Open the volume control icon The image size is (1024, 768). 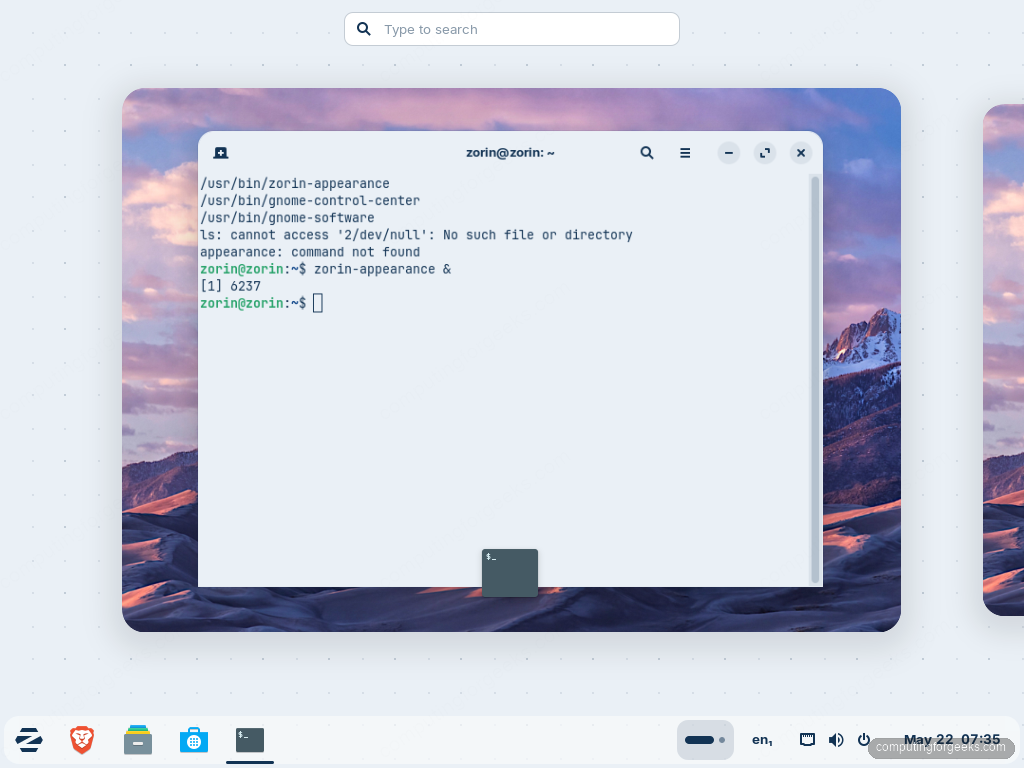pos(836,740)
